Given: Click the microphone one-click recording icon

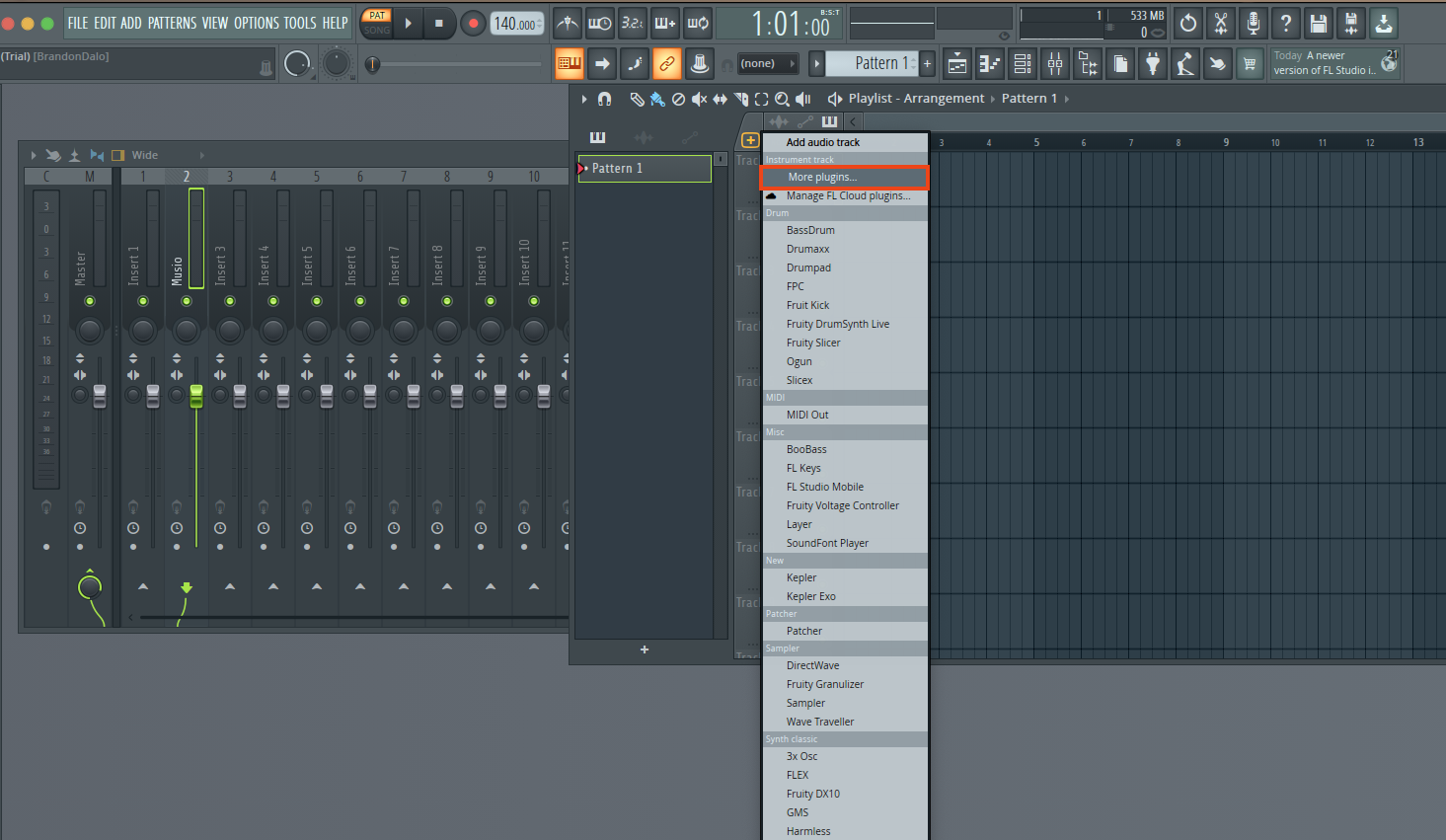Looking at the screenshot, I should coord(1254,23).
